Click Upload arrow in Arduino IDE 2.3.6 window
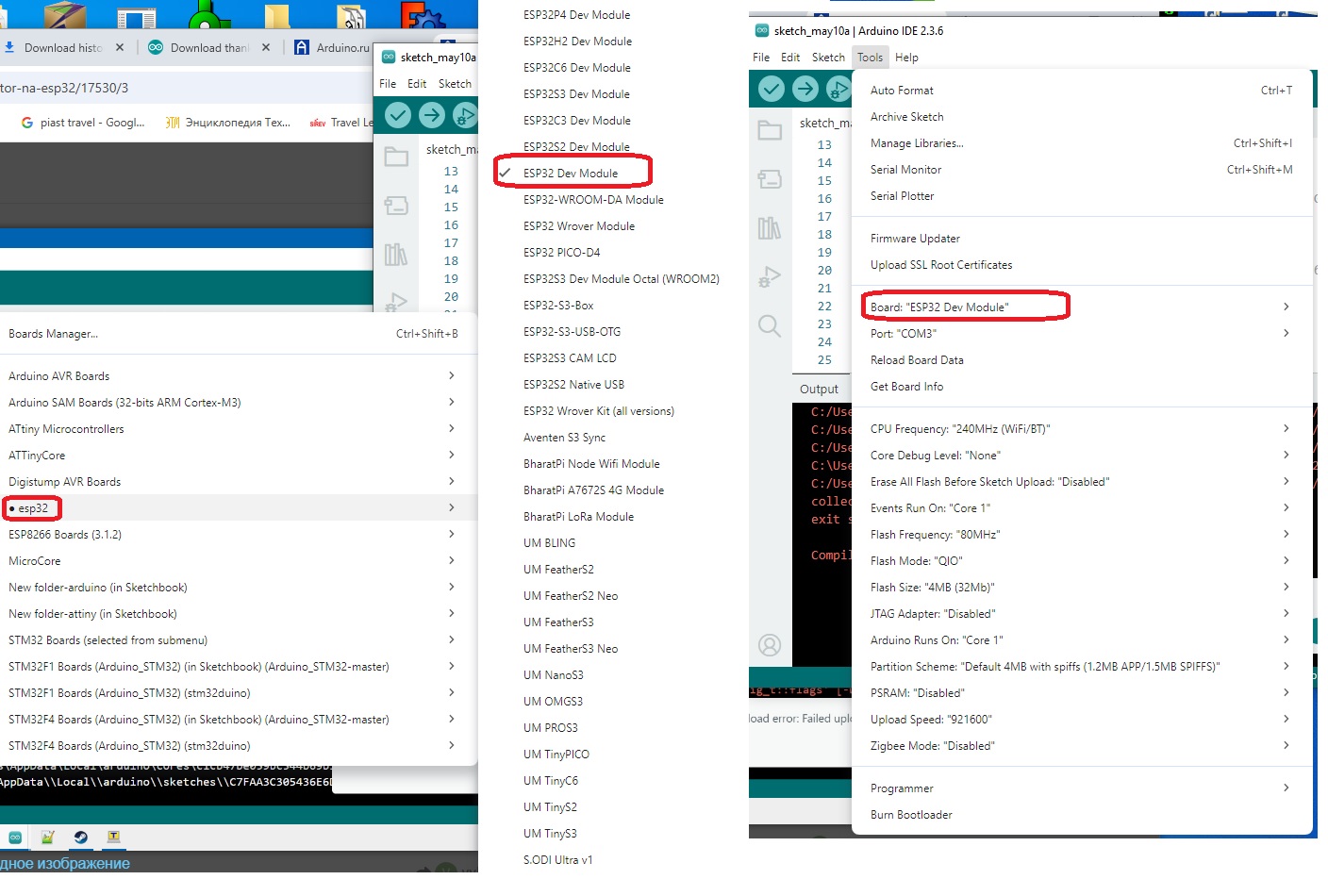 (x=805, y=89)
